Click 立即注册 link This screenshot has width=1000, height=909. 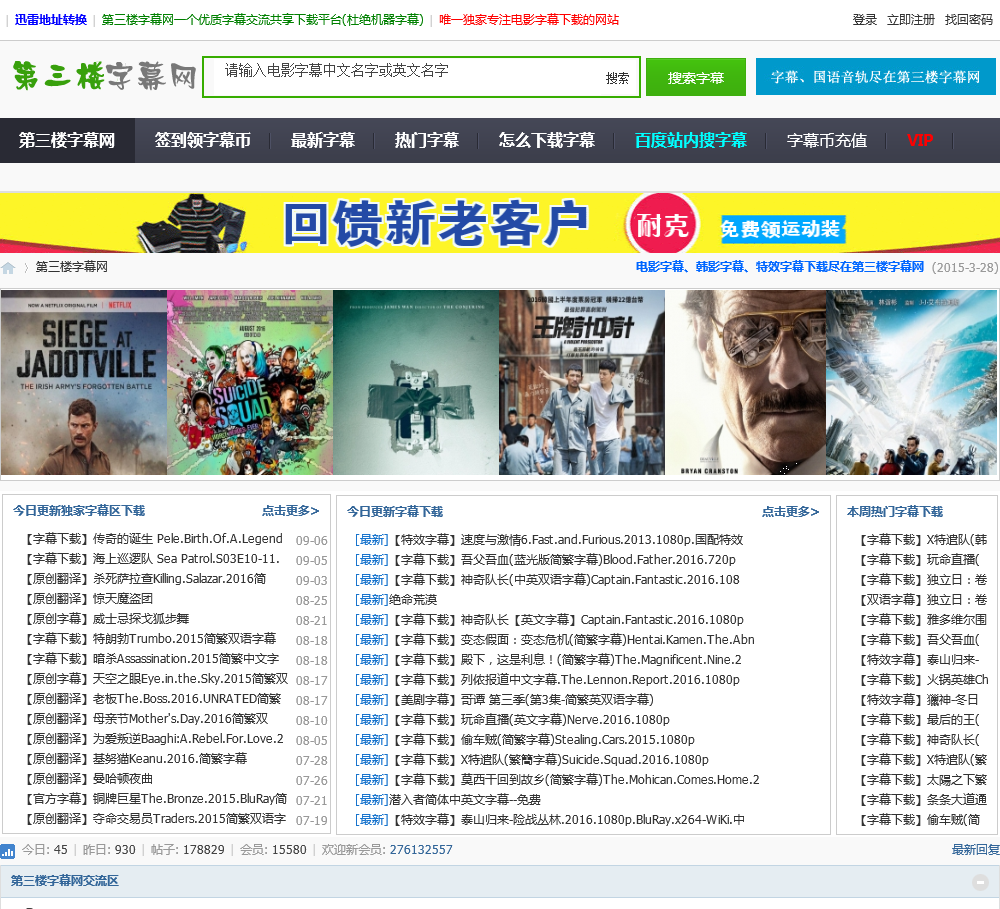911,20
